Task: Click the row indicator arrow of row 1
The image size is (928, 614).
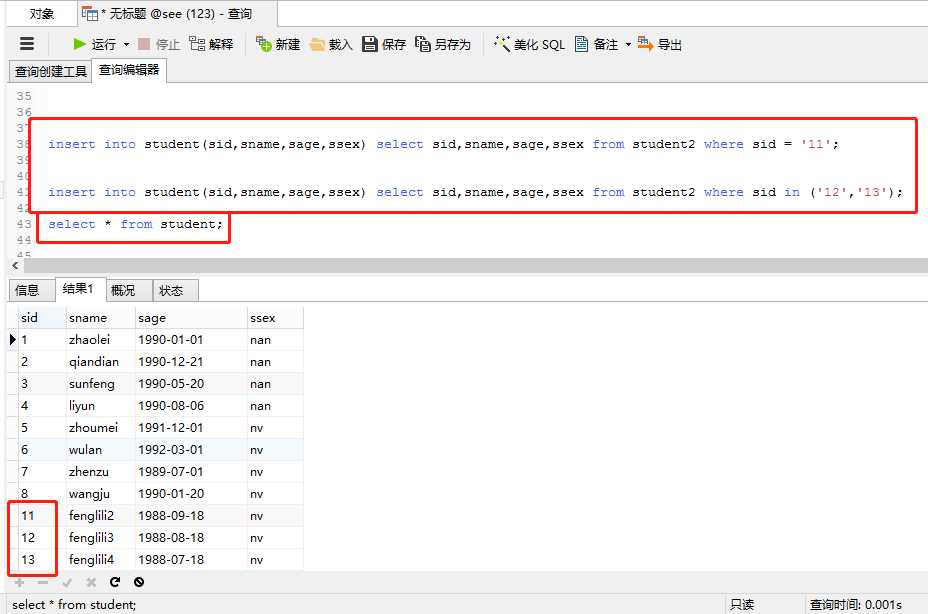Action: 12,340
